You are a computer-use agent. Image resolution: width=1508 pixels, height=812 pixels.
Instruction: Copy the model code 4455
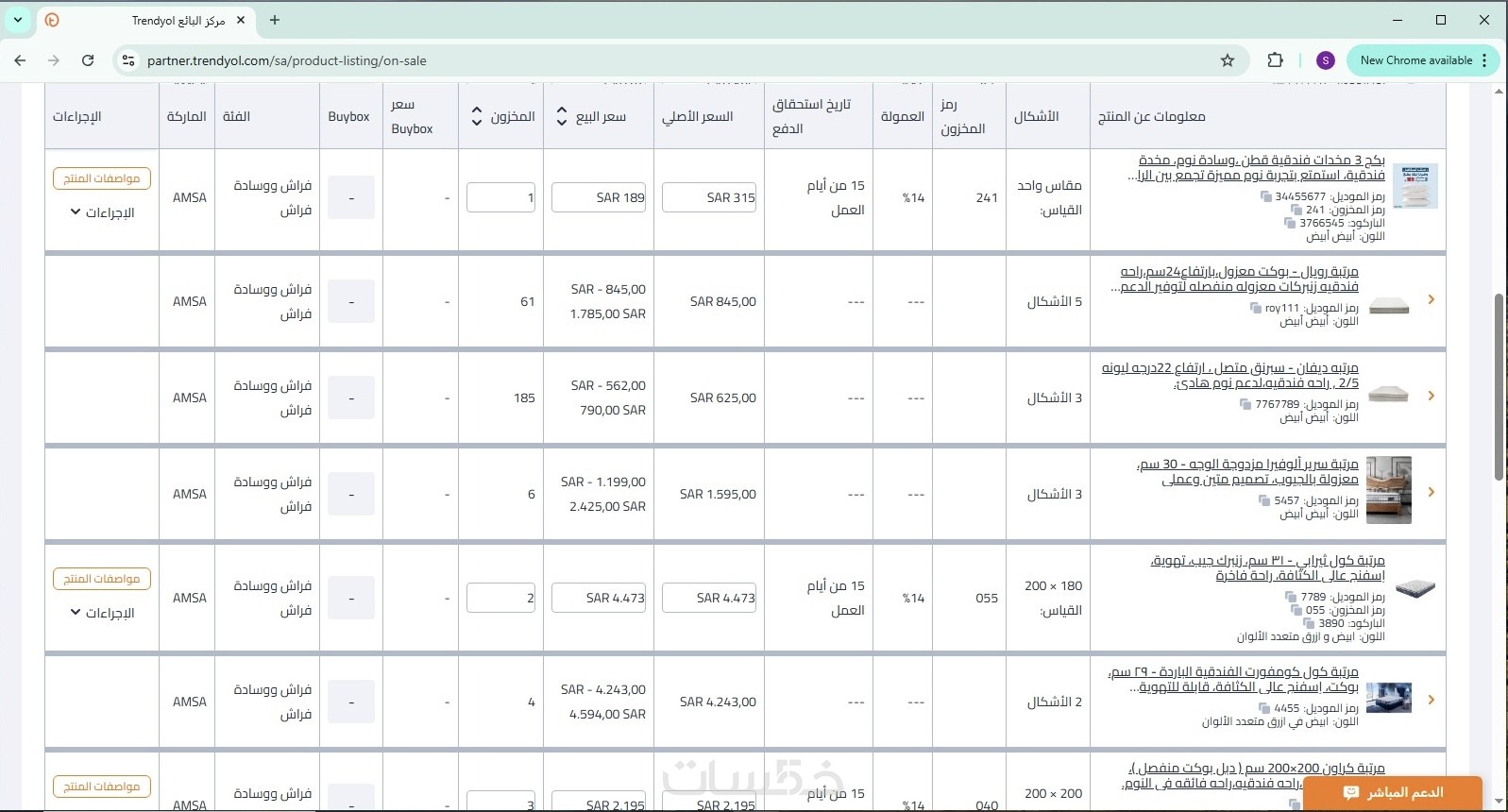(1264, 708)
